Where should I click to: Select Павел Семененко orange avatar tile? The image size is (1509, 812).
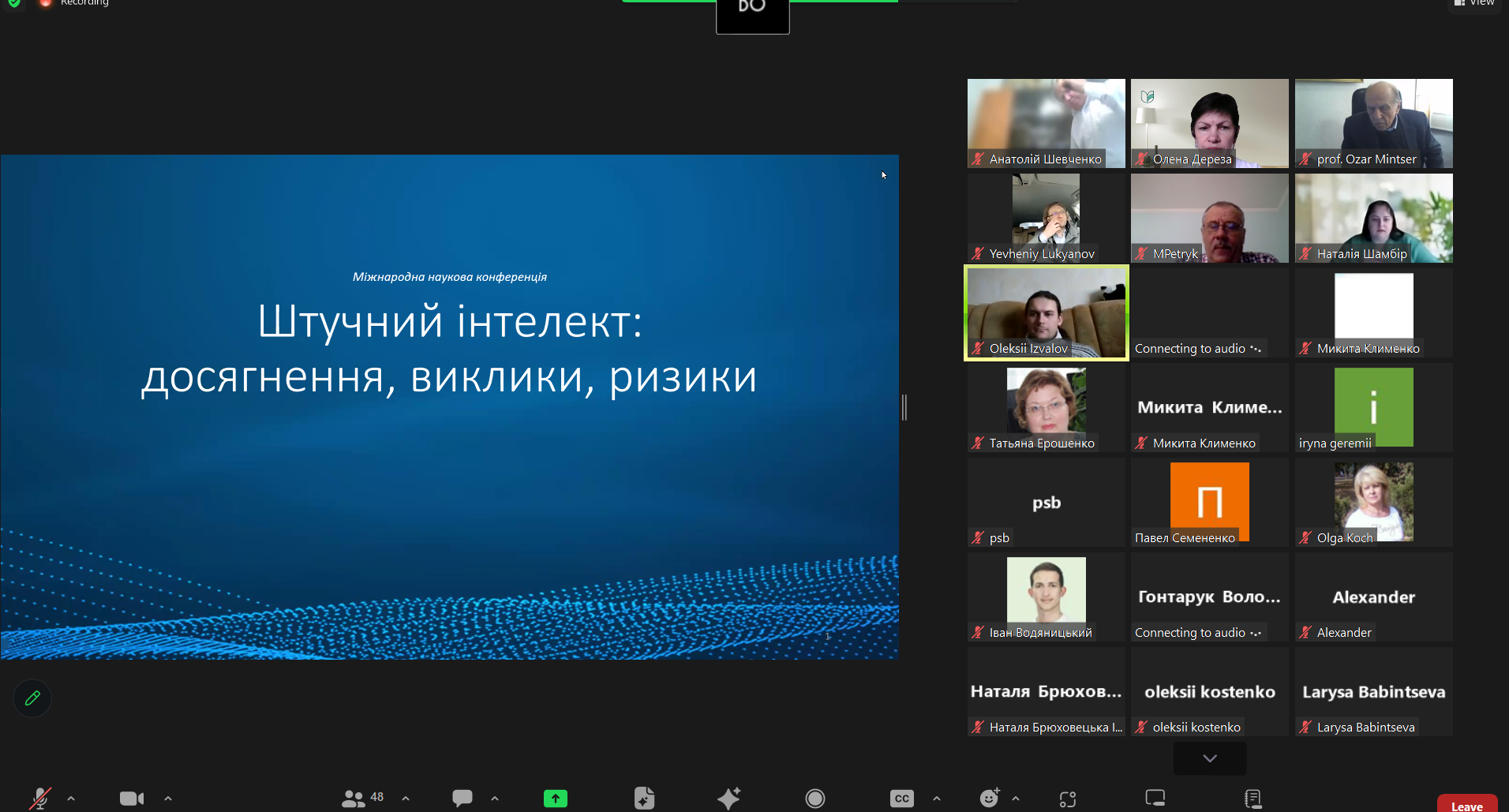point(1210,502)
